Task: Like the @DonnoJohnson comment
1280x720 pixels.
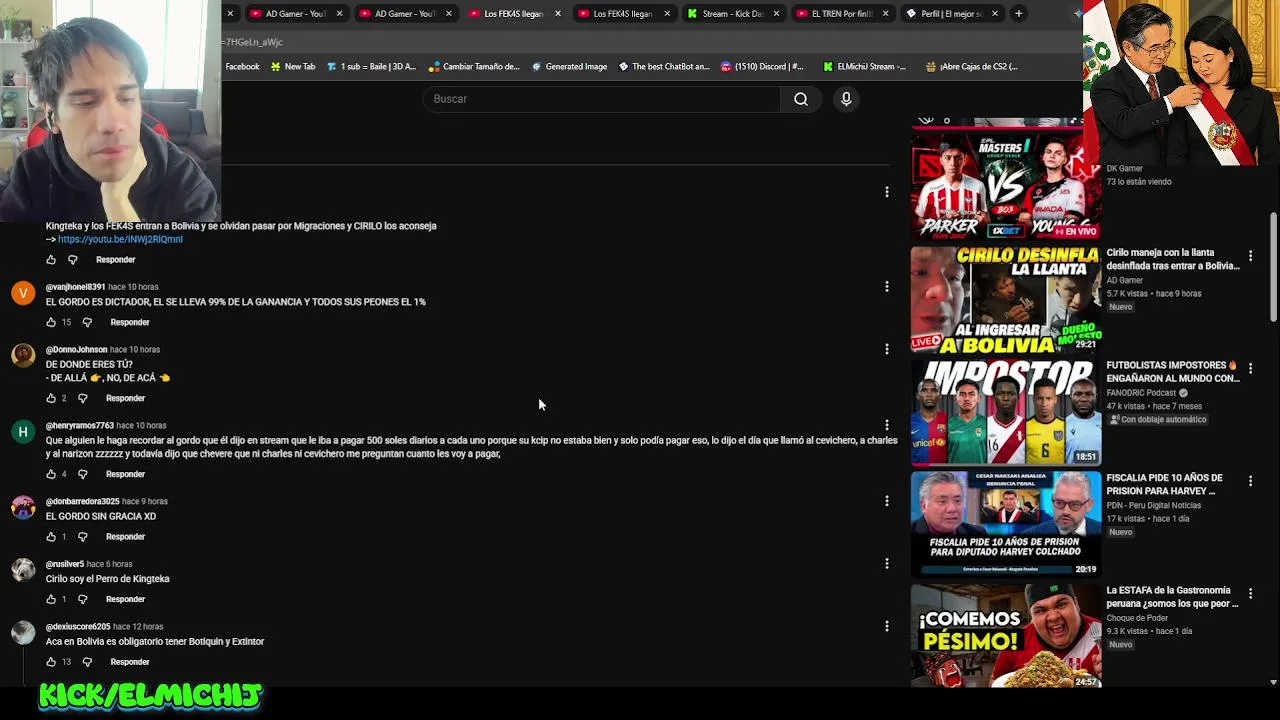Action: [51, 398]
